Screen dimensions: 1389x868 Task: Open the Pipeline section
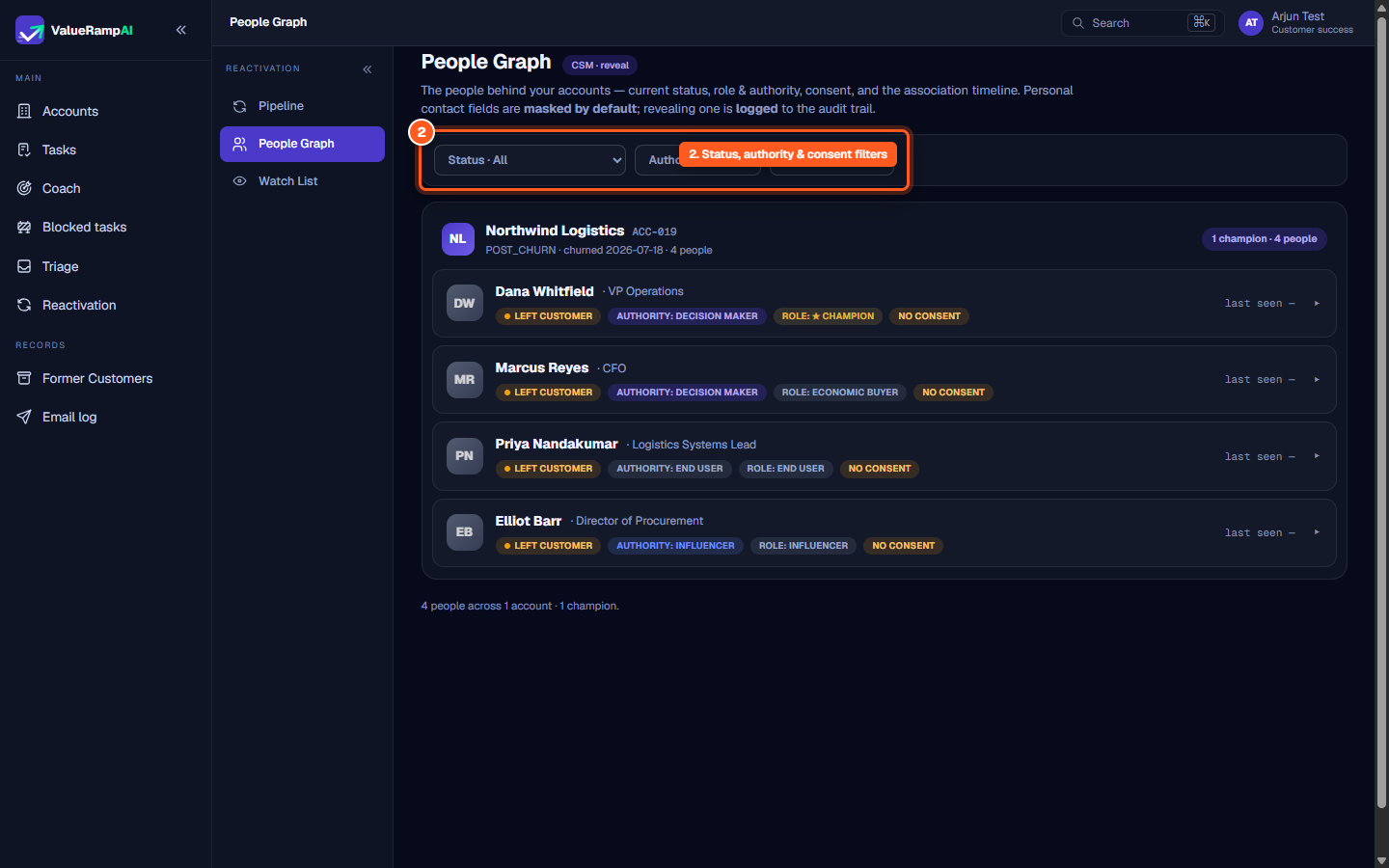coord(302,106)
